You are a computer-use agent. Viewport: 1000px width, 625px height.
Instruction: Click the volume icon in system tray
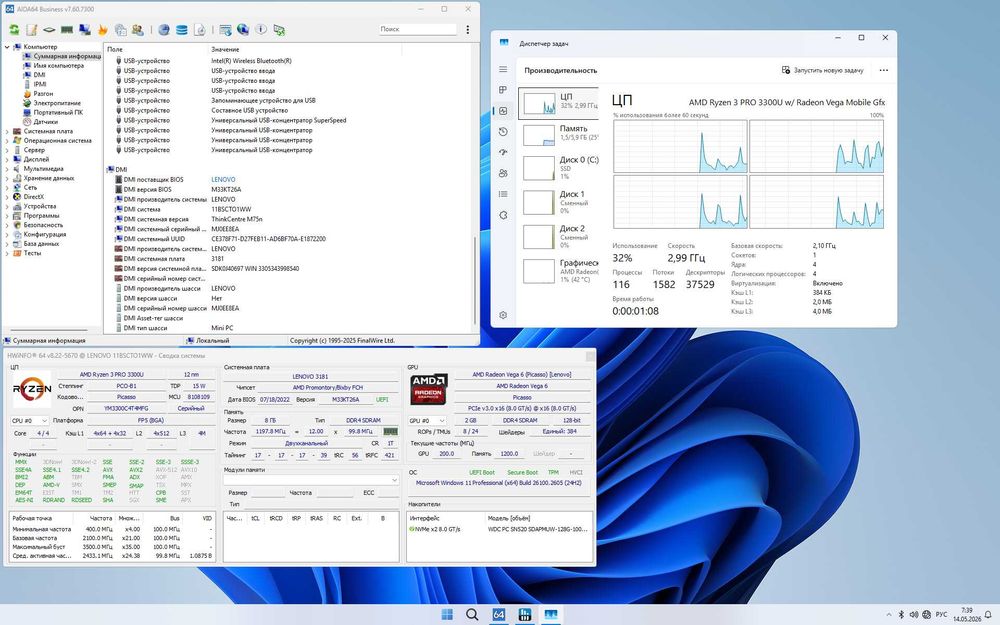(x=913, y=615)
